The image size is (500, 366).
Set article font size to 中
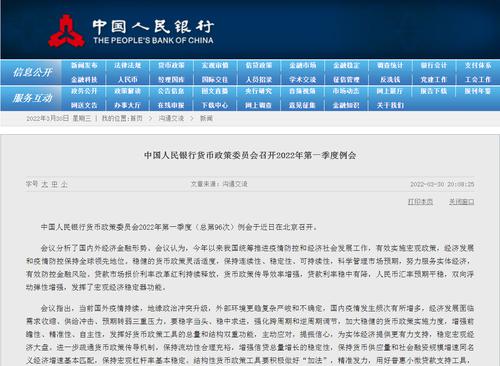click(x=54, y=184)
